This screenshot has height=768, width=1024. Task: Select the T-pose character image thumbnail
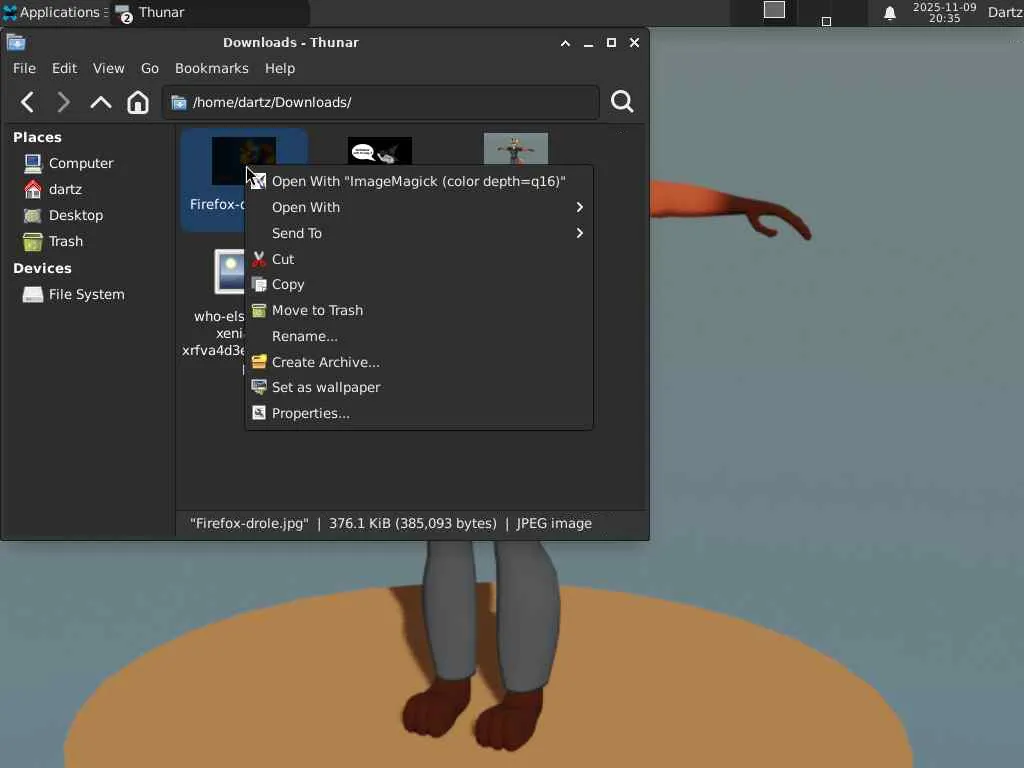(x=515, y=149)
